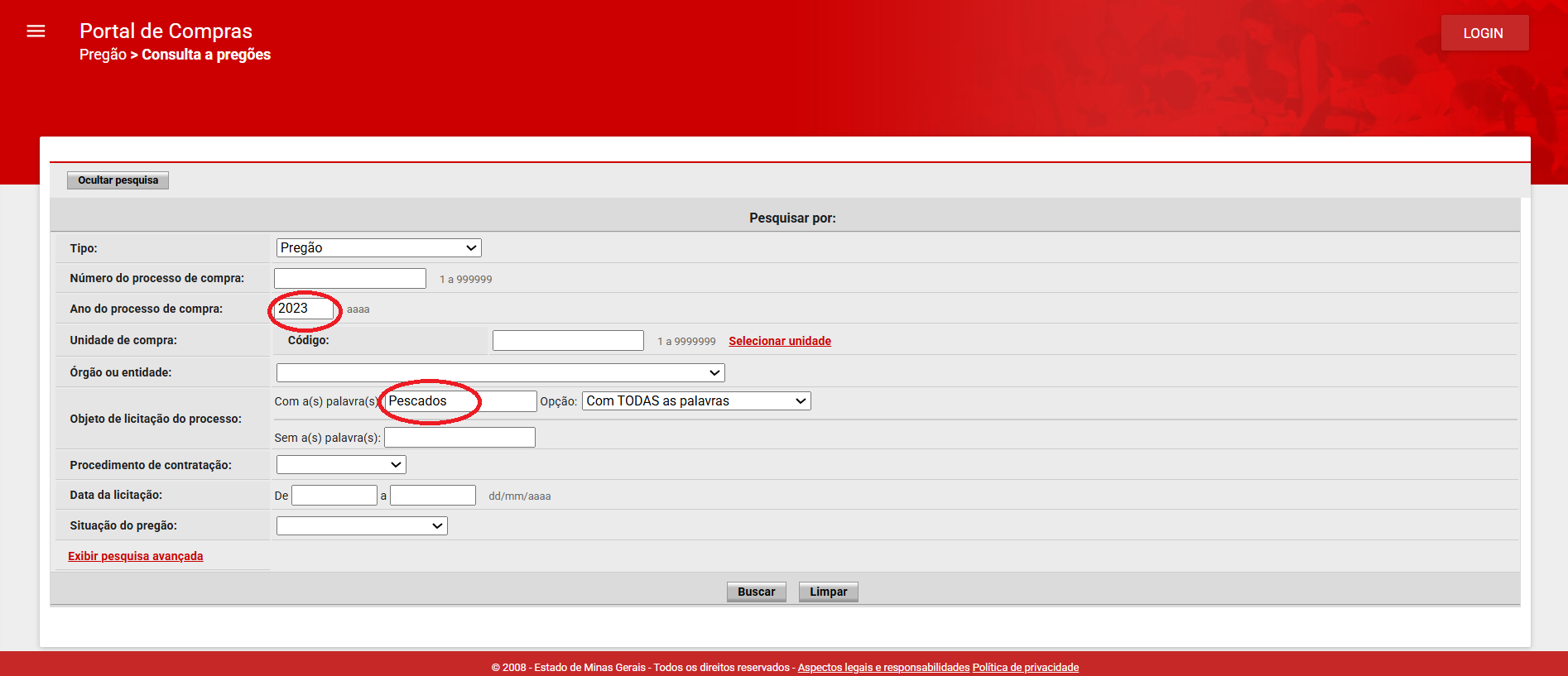Click the Data da licitação start date field

click(334, 496)
